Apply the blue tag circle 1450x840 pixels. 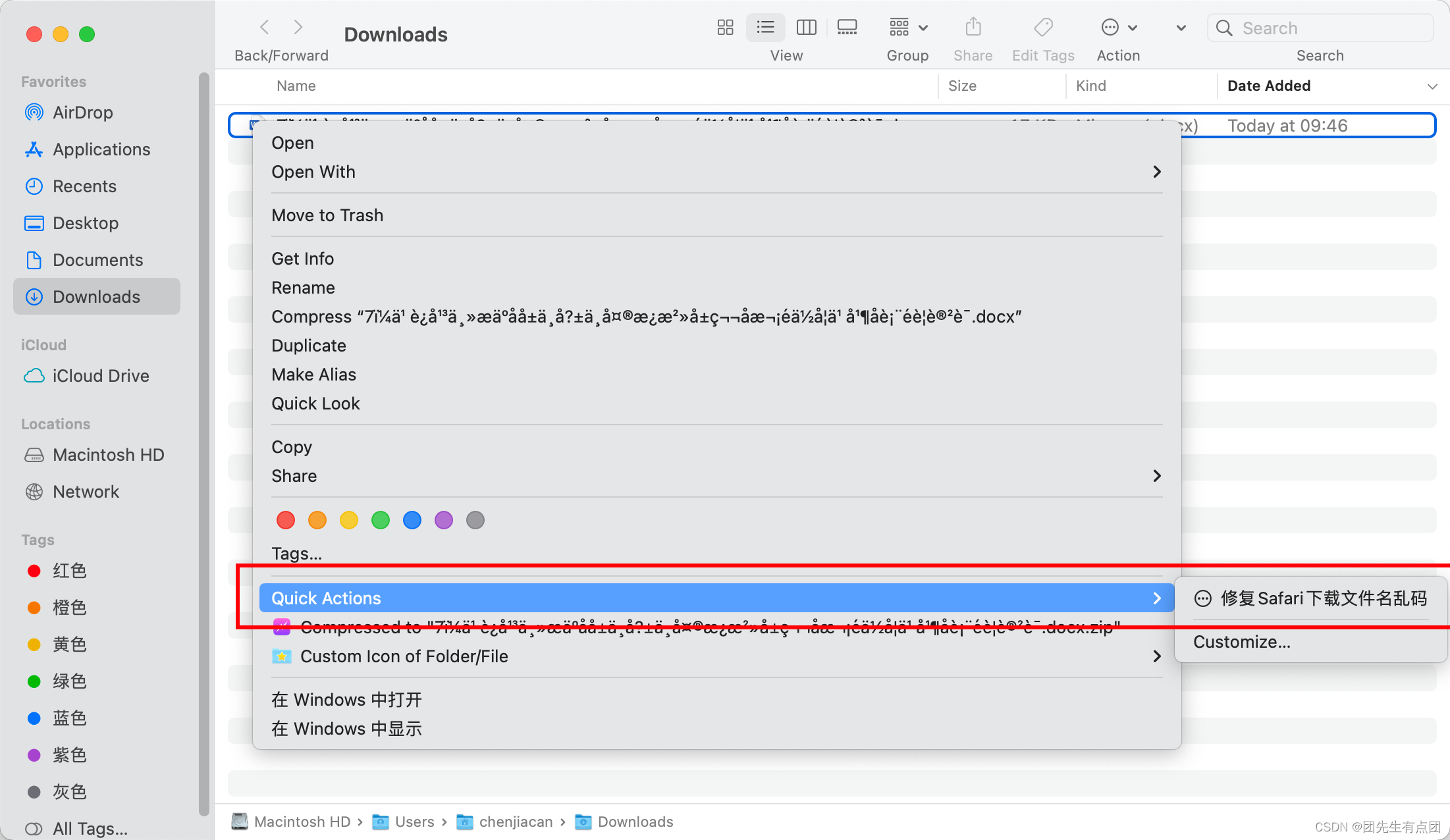pos(412,520)
